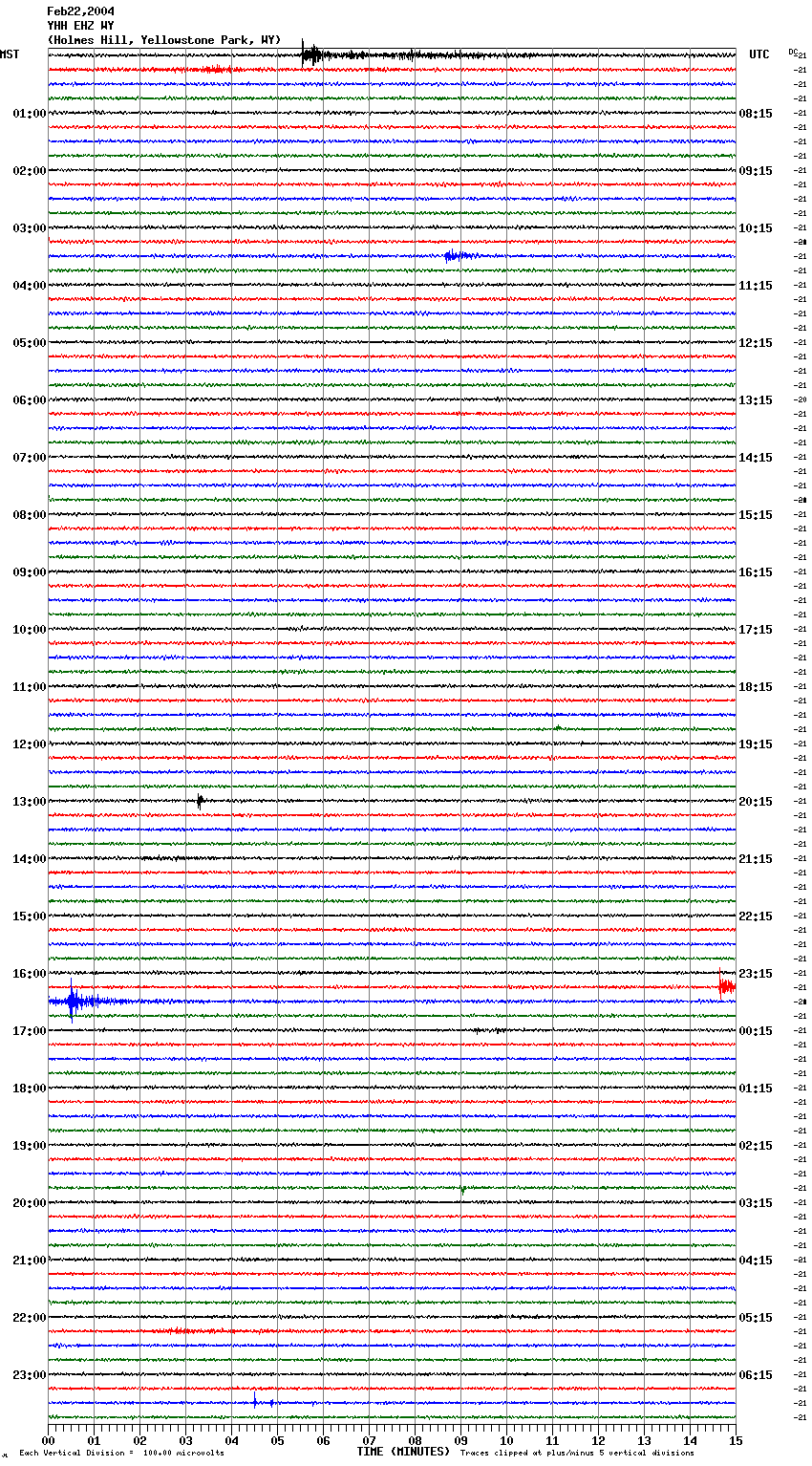Click the 12:15 UTC time label
Viewport: 812px width, 1466px height.
pos(756,343)
